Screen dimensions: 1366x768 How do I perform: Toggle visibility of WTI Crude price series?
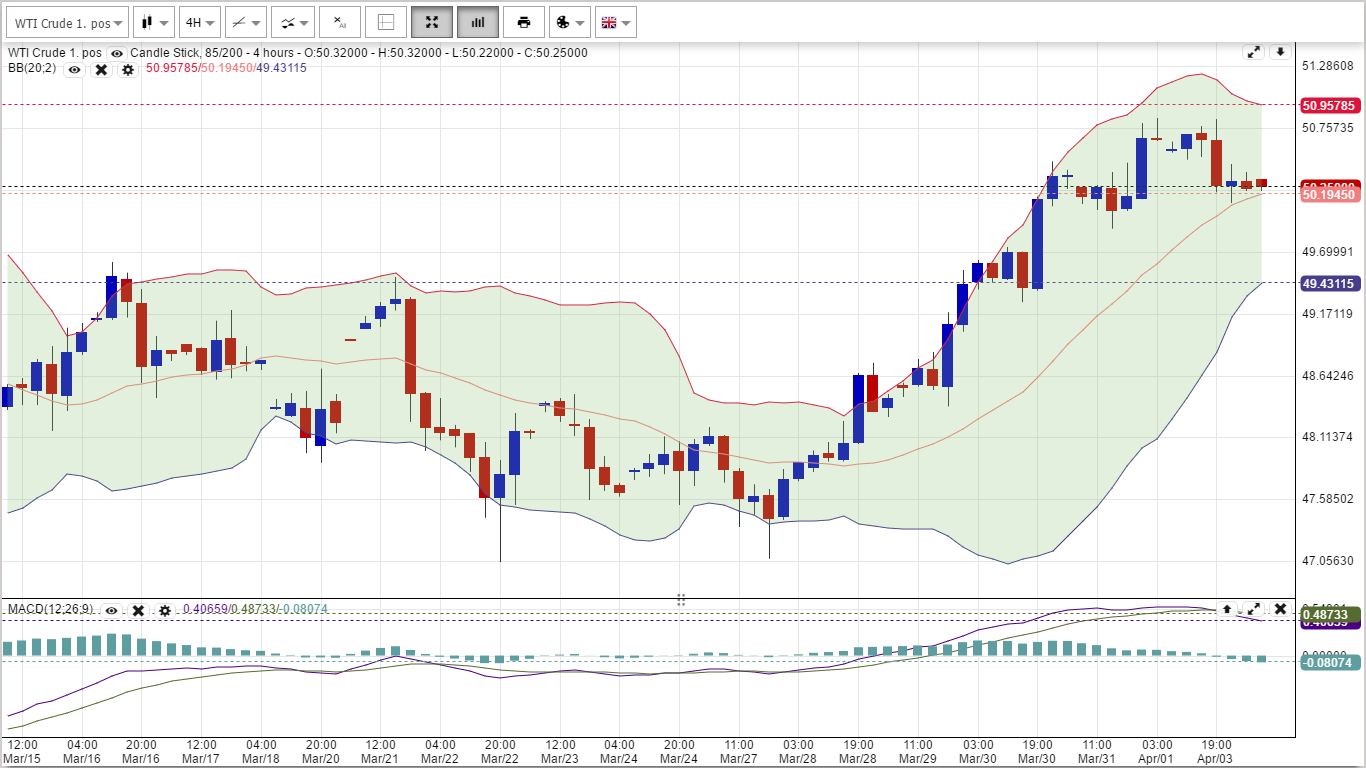tap(117, 53)
